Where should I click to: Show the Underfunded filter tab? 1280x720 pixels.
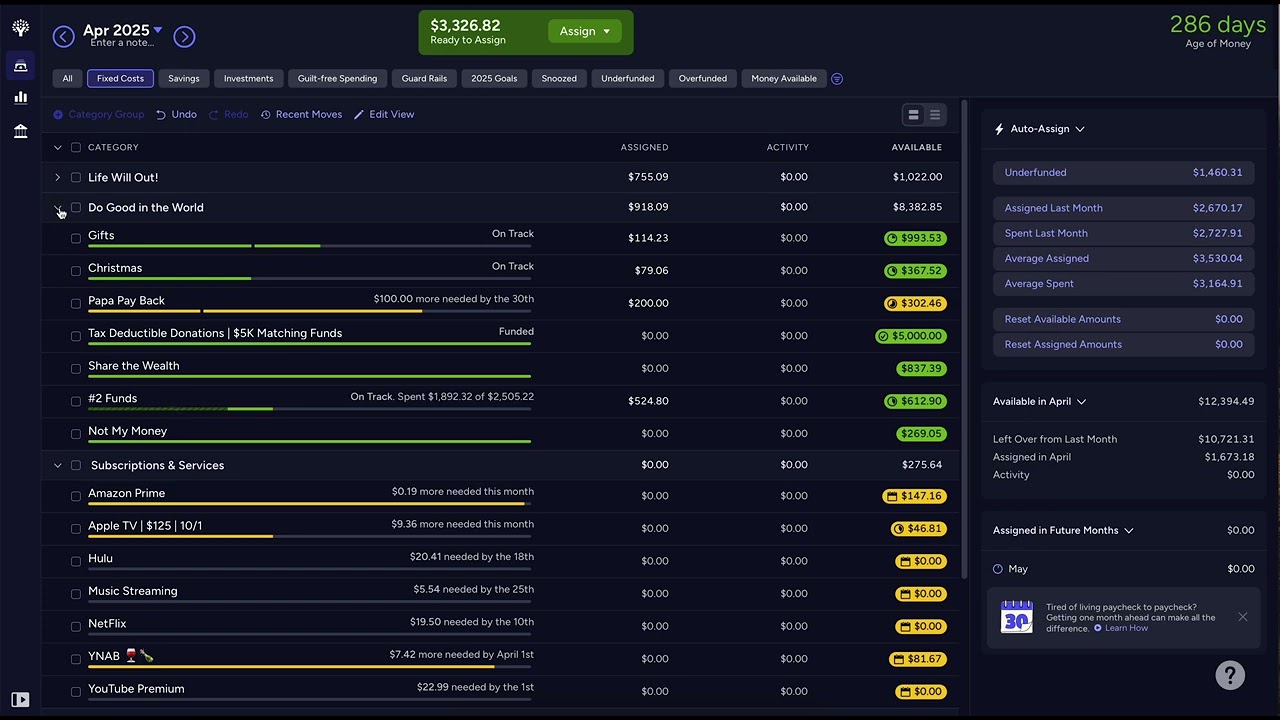628,79
